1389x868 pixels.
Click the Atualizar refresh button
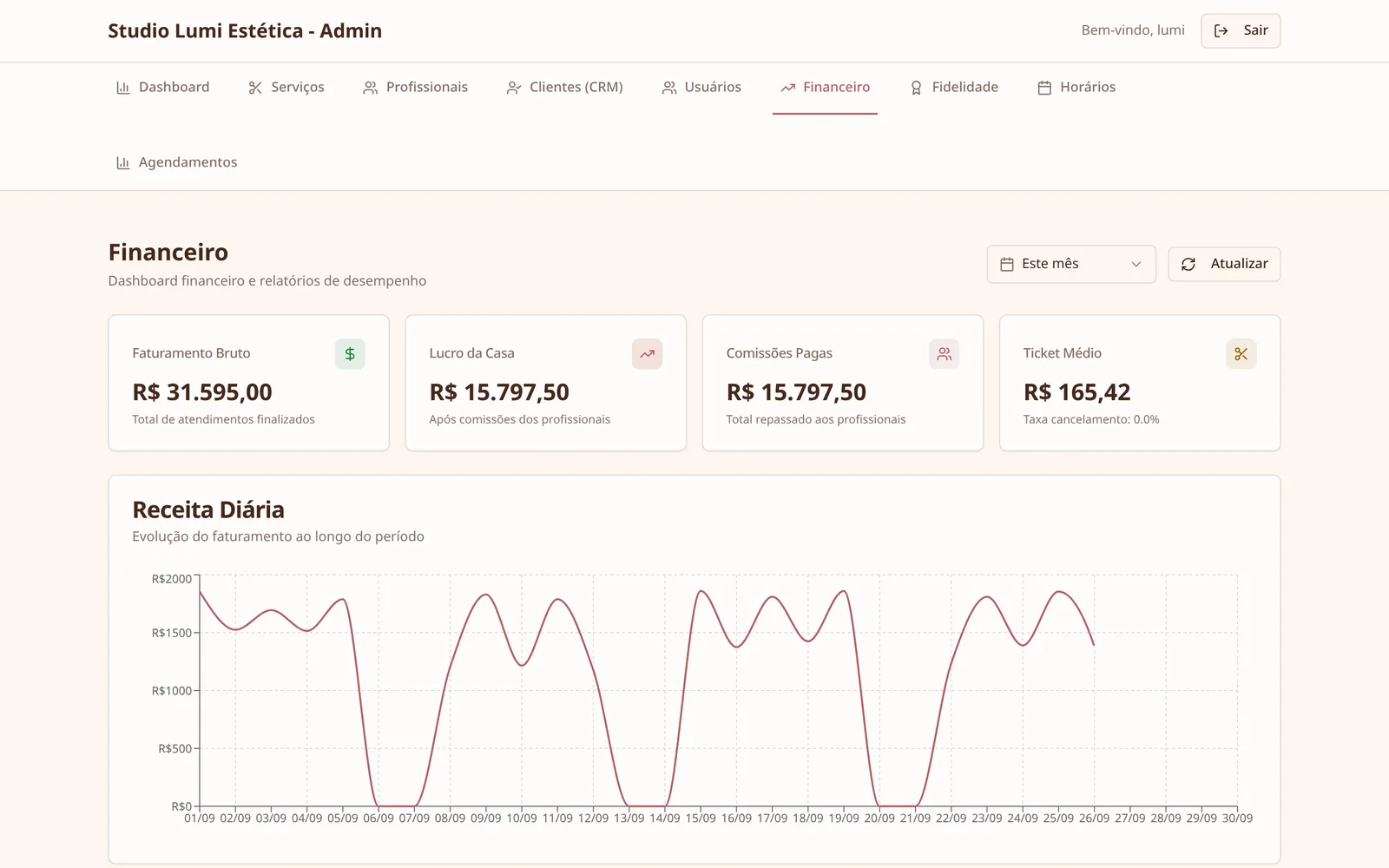pos(1224,264)
